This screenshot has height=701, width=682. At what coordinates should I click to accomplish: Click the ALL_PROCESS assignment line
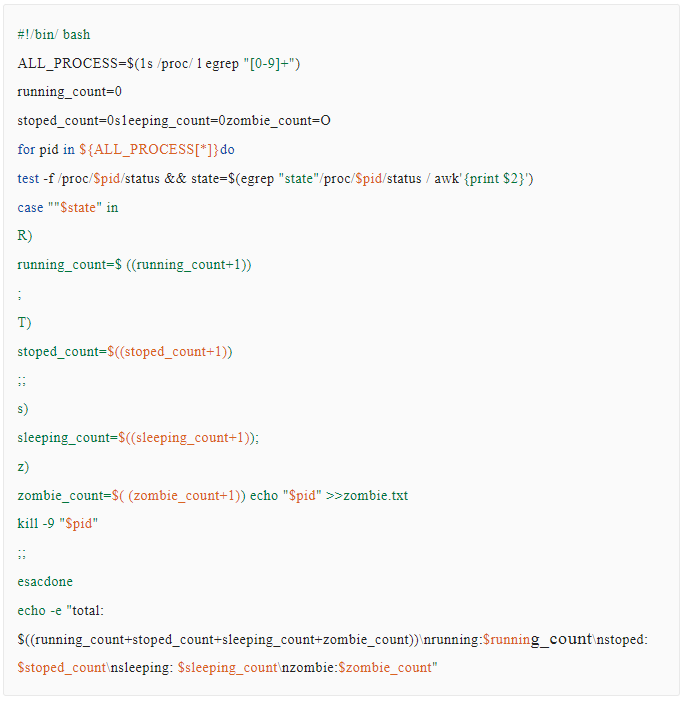159,64
